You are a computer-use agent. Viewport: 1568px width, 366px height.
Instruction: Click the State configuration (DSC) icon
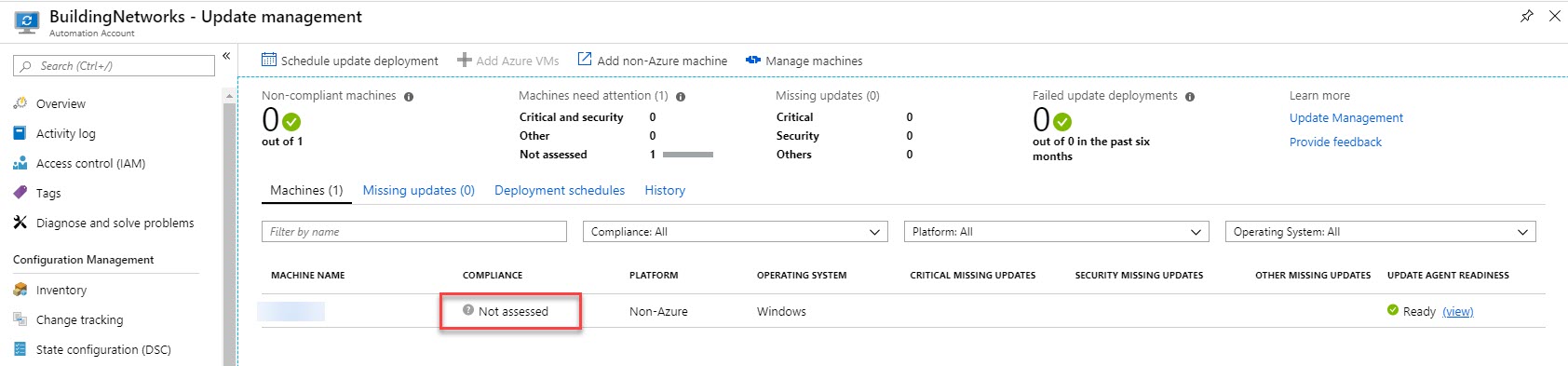click(x=20, y=349)
